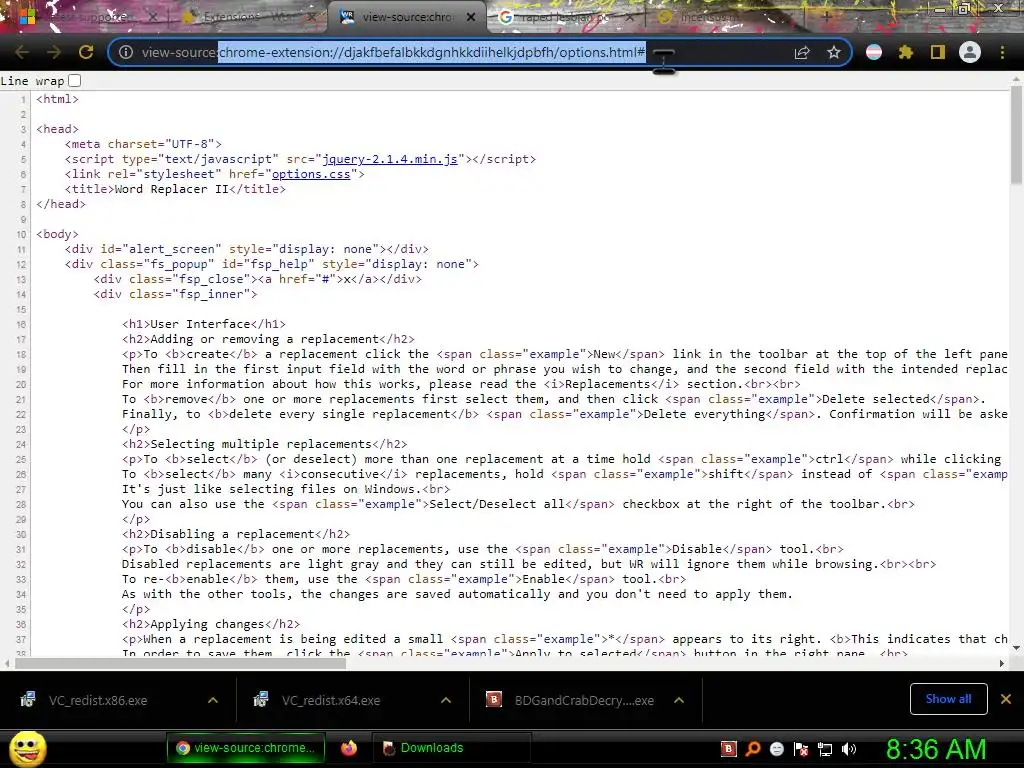
Task: Click the scroll-up arrow of vertical scrollbar
Action: click(1016, 79)
